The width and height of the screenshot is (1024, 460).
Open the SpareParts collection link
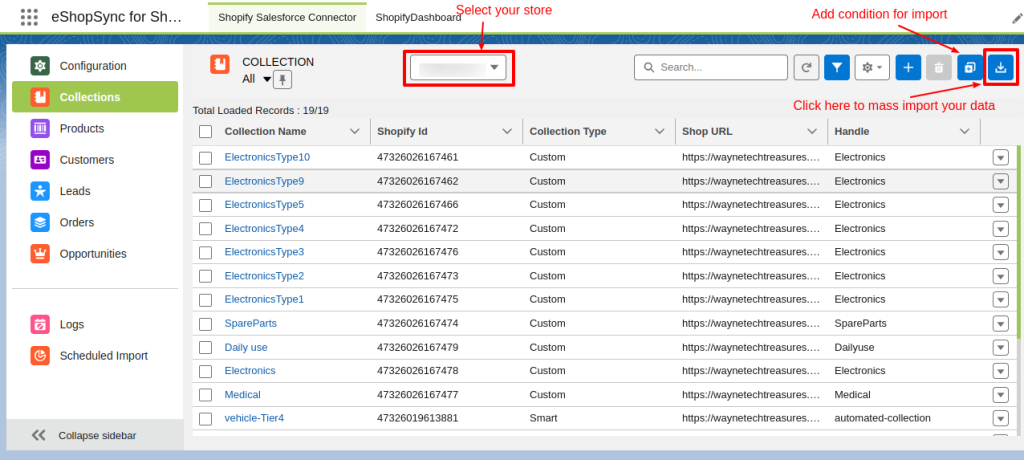pyautogui.click(x=251, y=323)
